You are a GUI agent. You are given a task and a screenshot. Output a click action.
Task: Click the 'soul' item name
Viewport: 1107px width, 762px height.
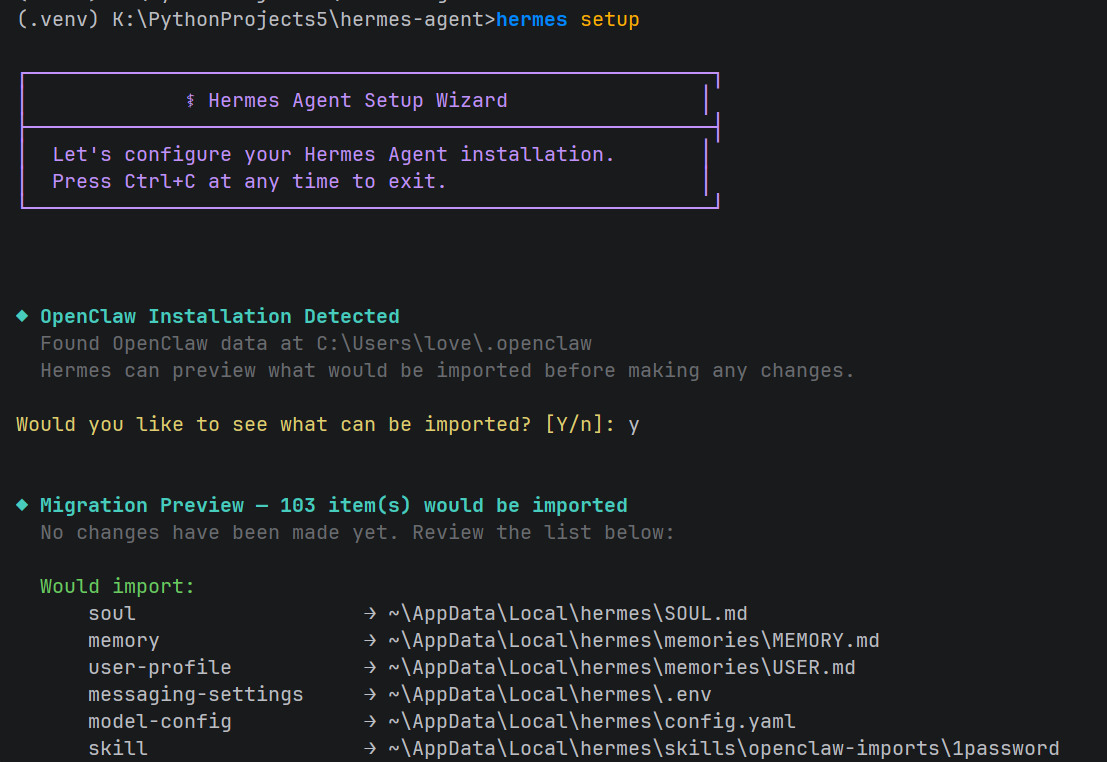[x=112, y=613]
